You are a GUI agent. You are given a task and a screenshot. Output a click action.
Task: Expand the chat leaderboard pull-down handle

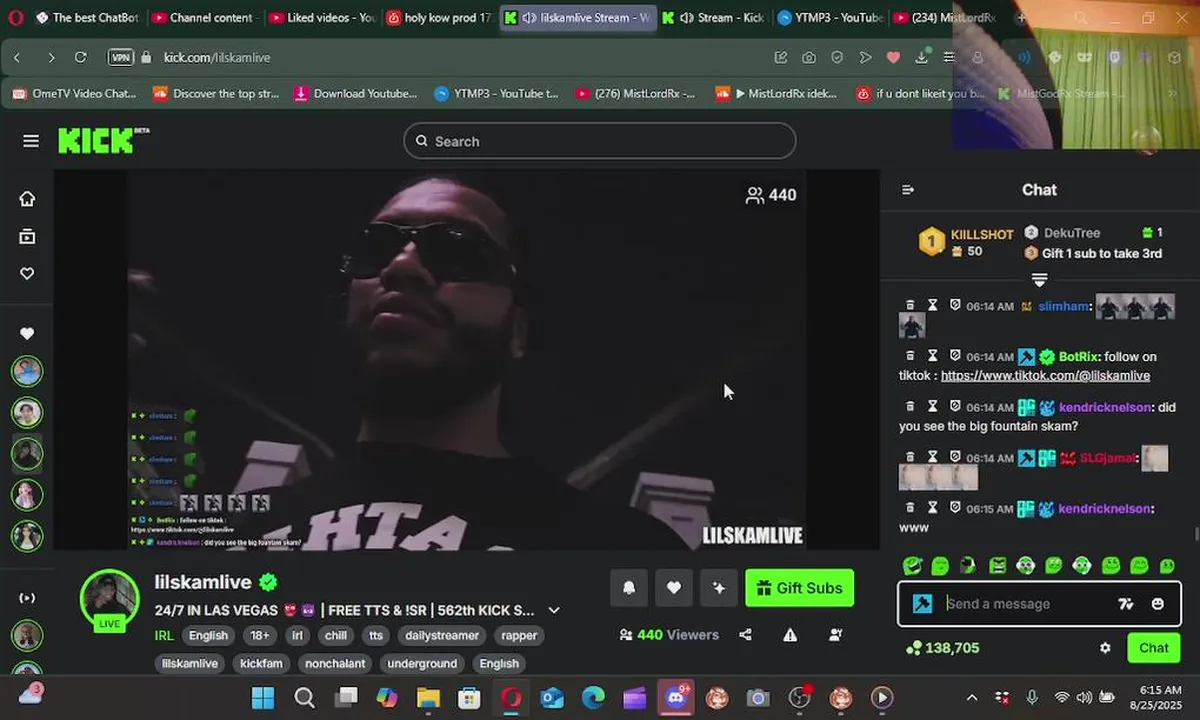[1039, 280]
